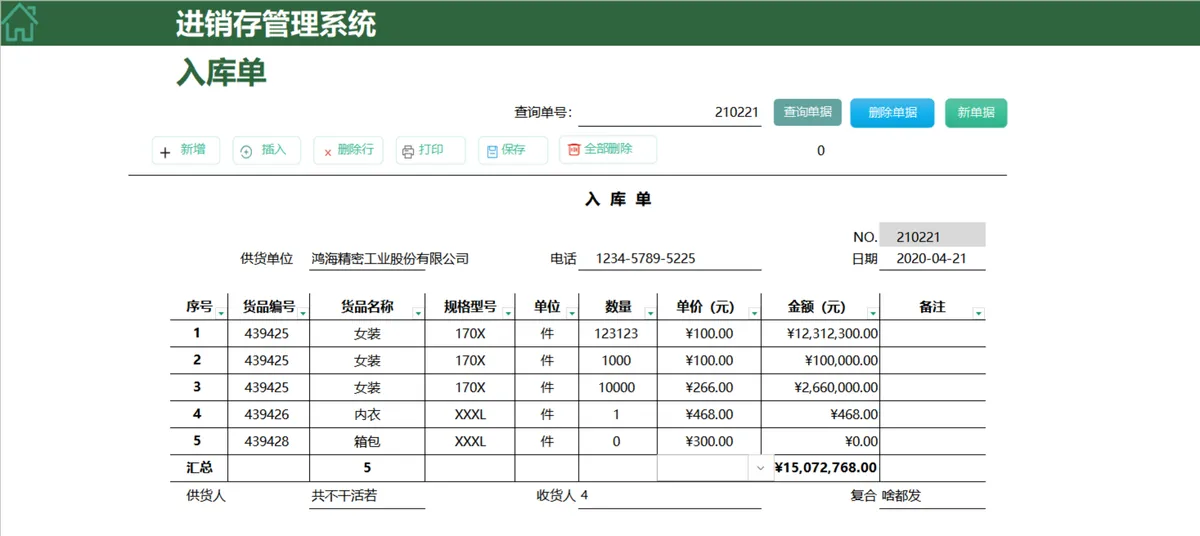This screenshot has height=536, width=1200.
Task: Click the phone number 1234-5789-5225
Action: point(646,259)
